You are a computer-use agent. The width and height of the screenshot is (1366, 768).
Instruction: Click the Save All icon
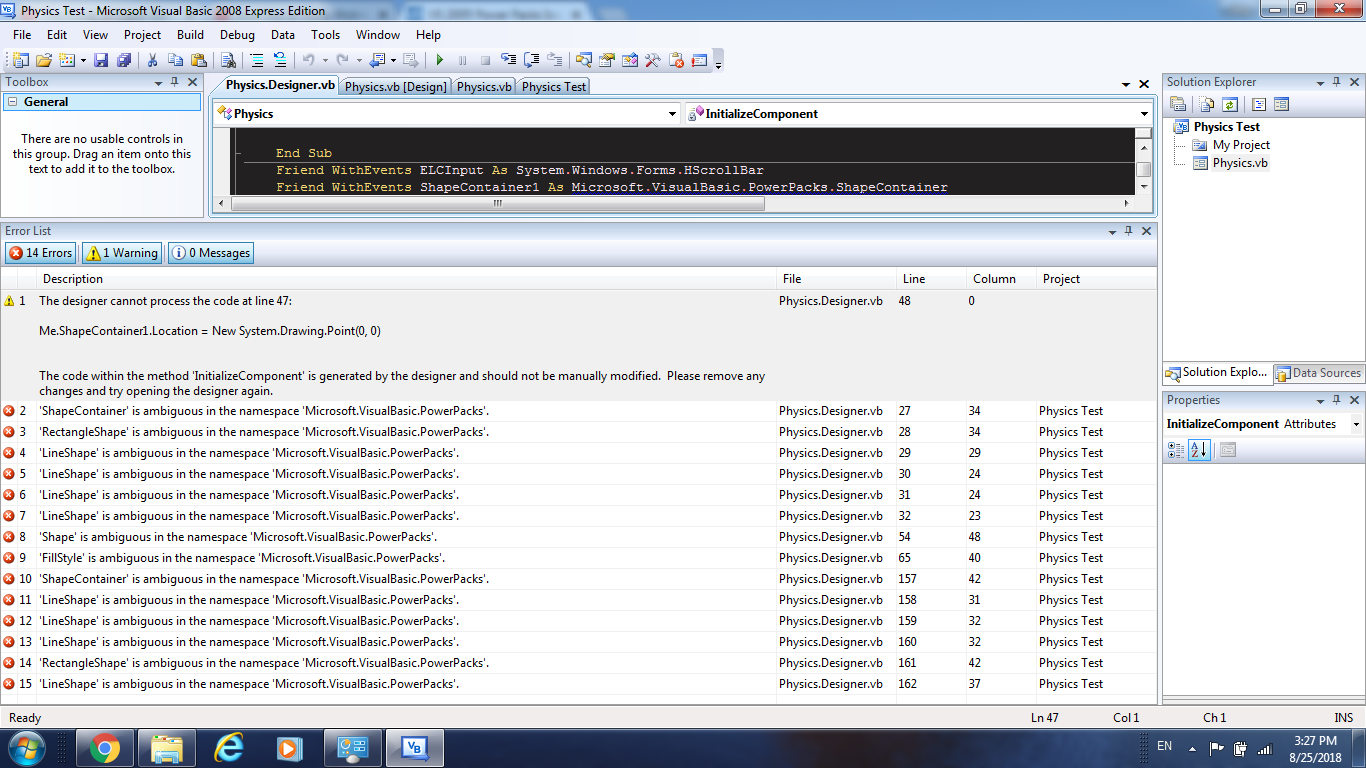124,60
